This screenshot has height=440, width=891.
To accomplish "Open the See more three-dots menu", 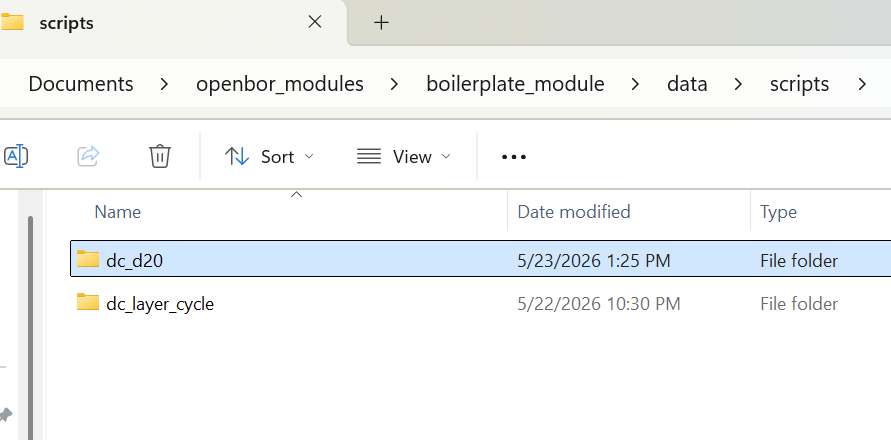I will pyautogui.click(x=514, y=156).
